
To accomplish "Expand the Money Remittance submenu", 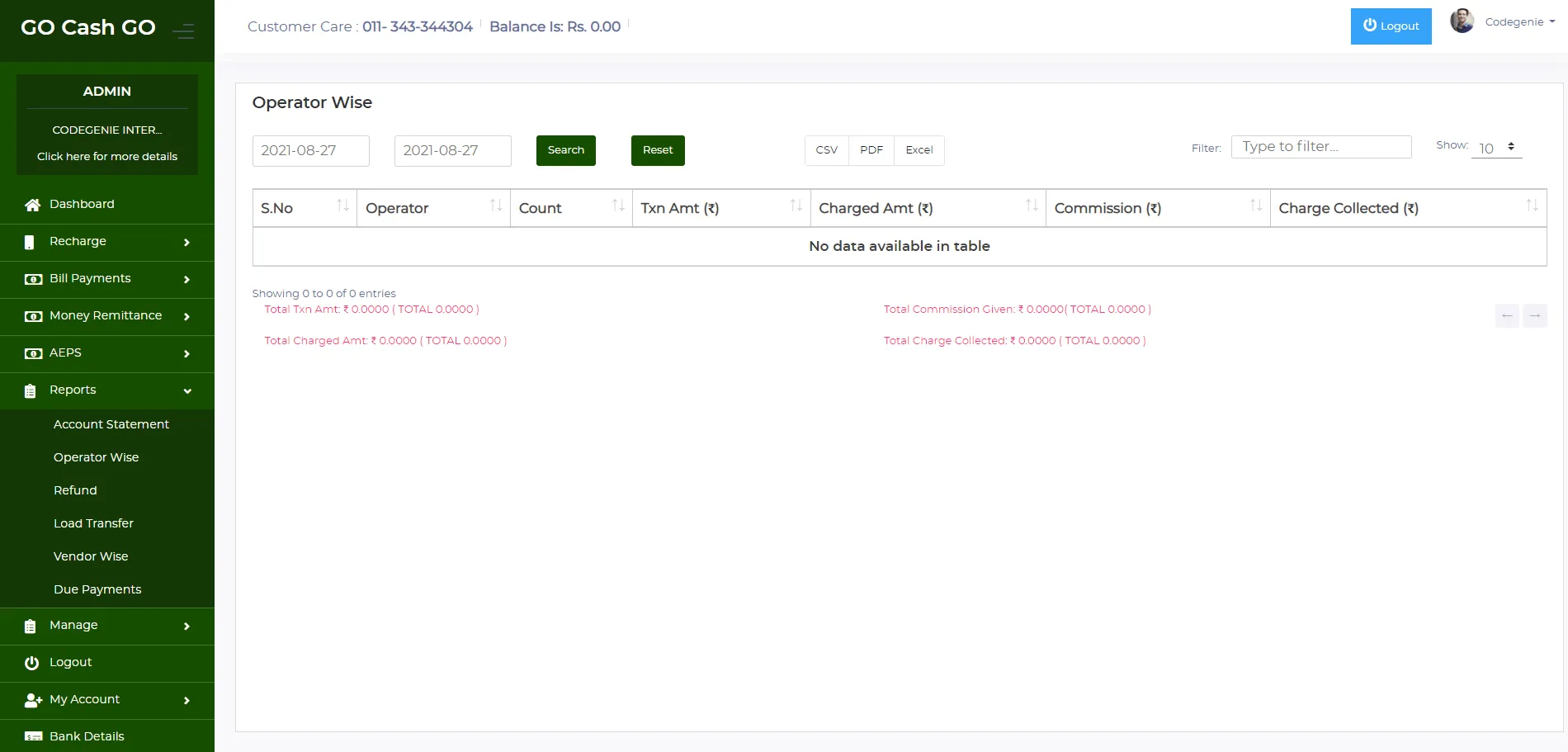I will (107, 316).
